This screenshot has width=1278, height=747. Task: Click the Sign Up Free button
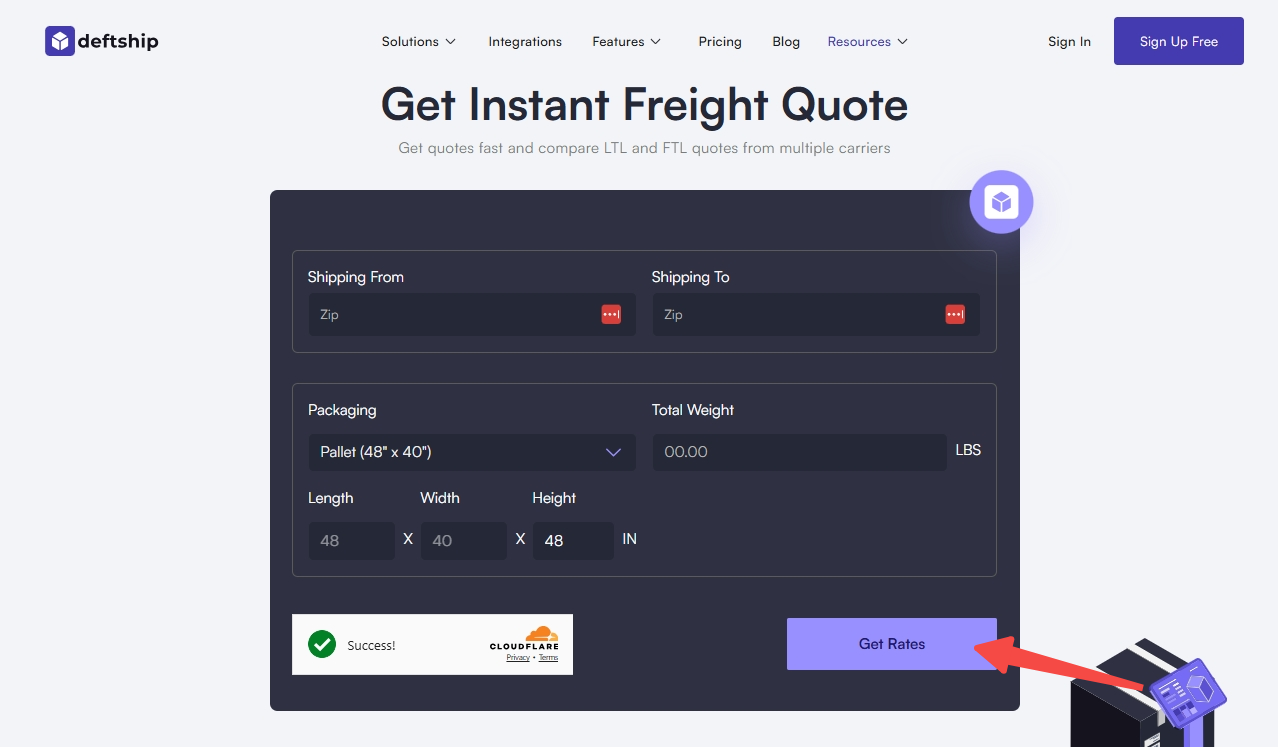(x=1179, y=41)
